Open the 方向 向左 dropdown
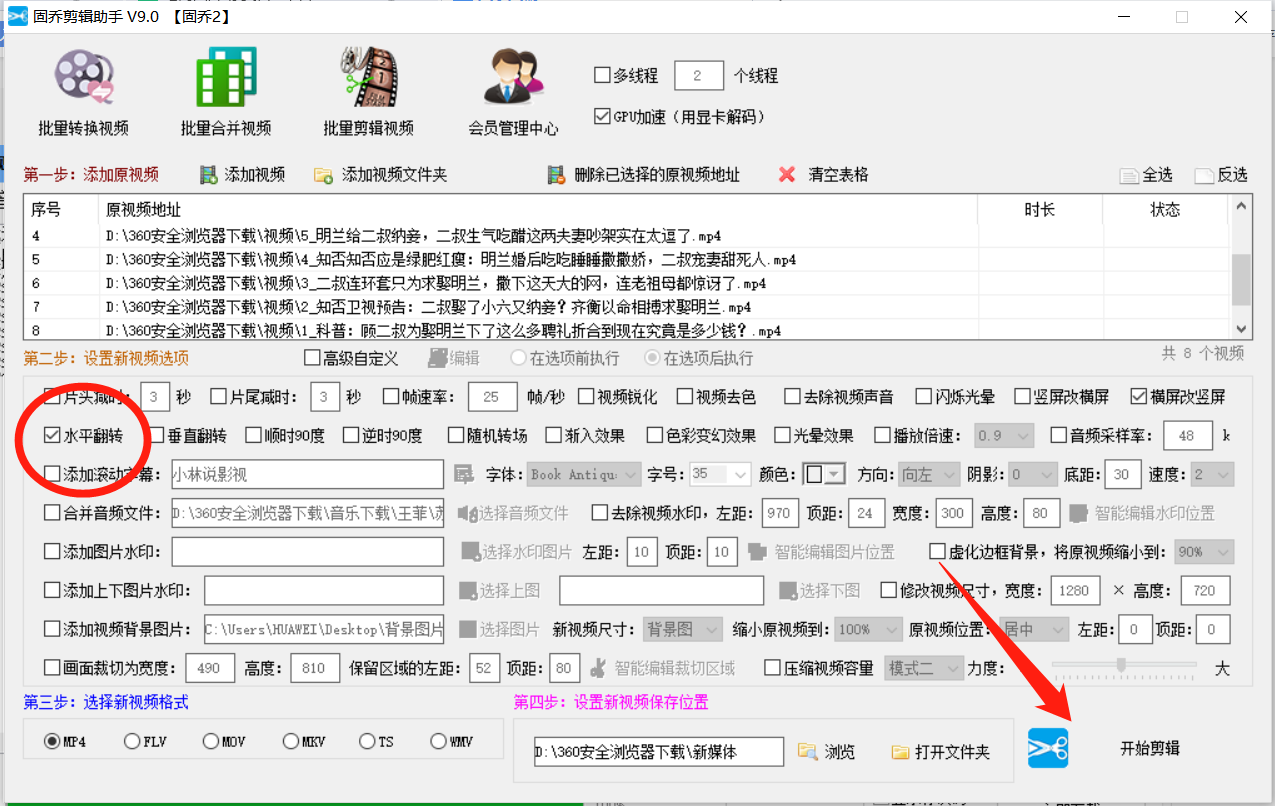 tap(928, 474)
